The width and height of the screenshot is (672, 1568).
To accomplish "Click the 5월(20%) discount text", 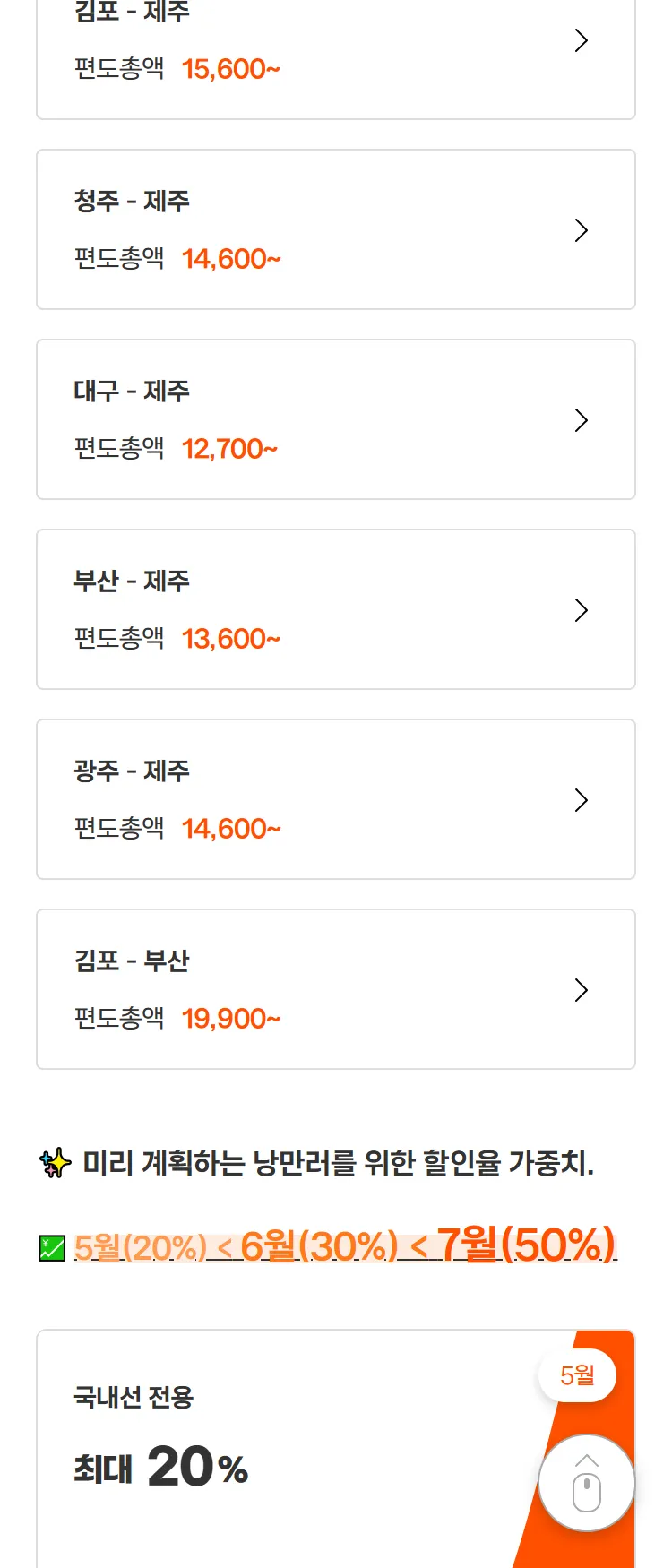I will pyautogui.click(x=141, y=1247).
